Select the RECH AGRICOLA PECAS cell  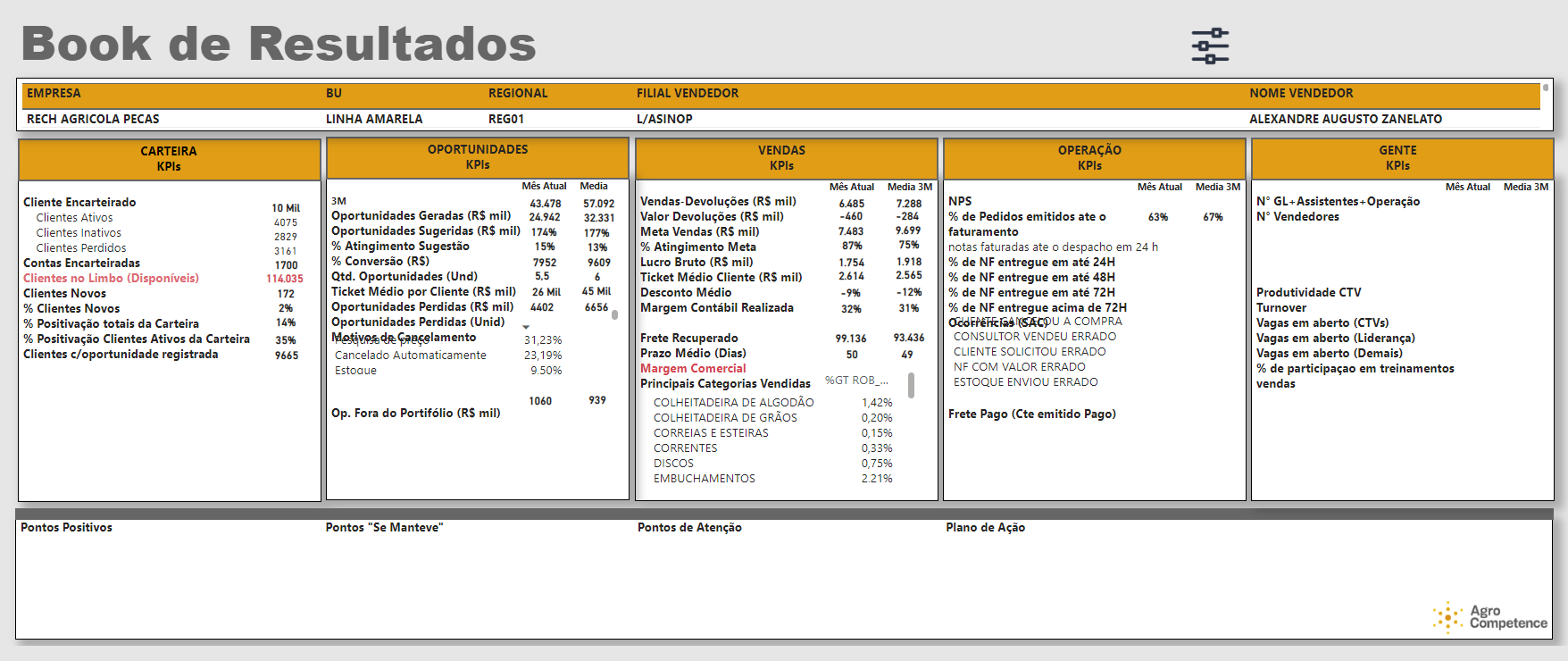(93, 119)
